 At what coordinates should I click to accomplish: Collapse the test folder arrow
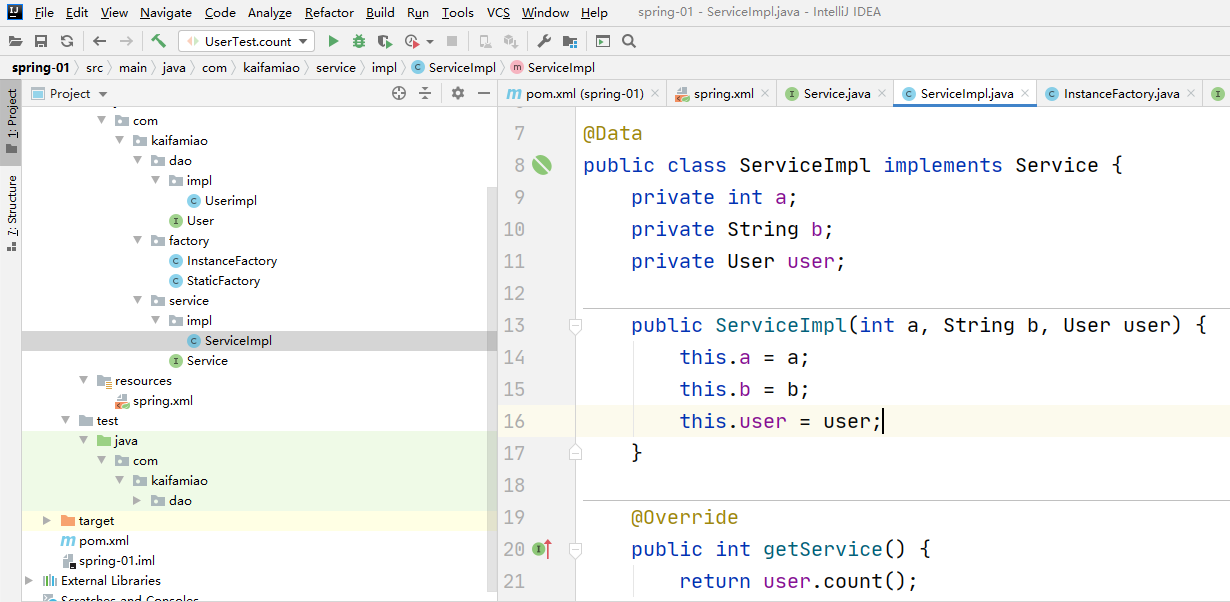(x=66, y=421)
